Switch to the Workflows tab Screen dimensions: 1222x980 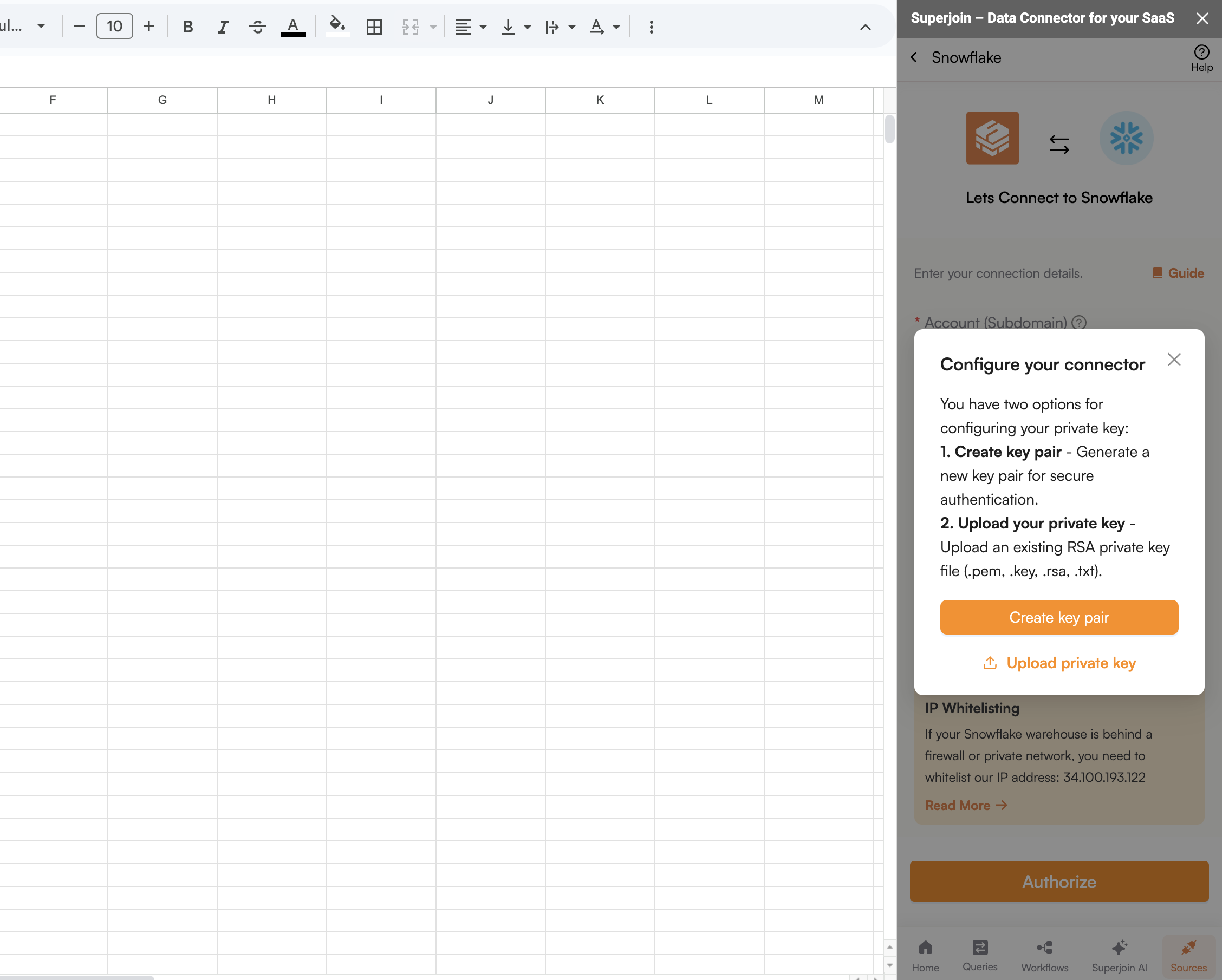click(1044, 955)
